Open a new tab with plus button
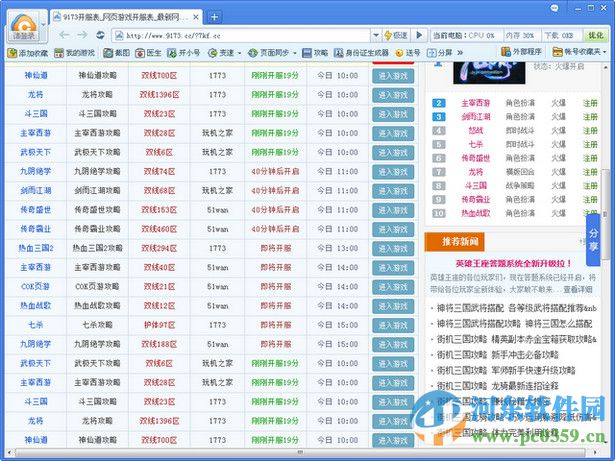 click(x=214, y=17)
